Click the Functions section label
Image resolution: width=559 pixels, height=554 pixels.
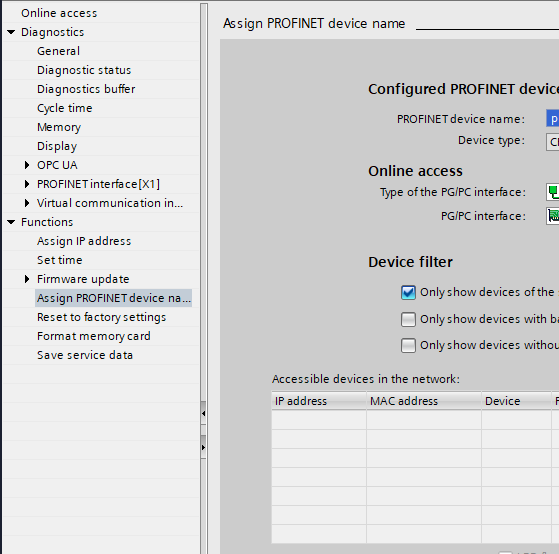pyautogui.click(x=47, y=222)
